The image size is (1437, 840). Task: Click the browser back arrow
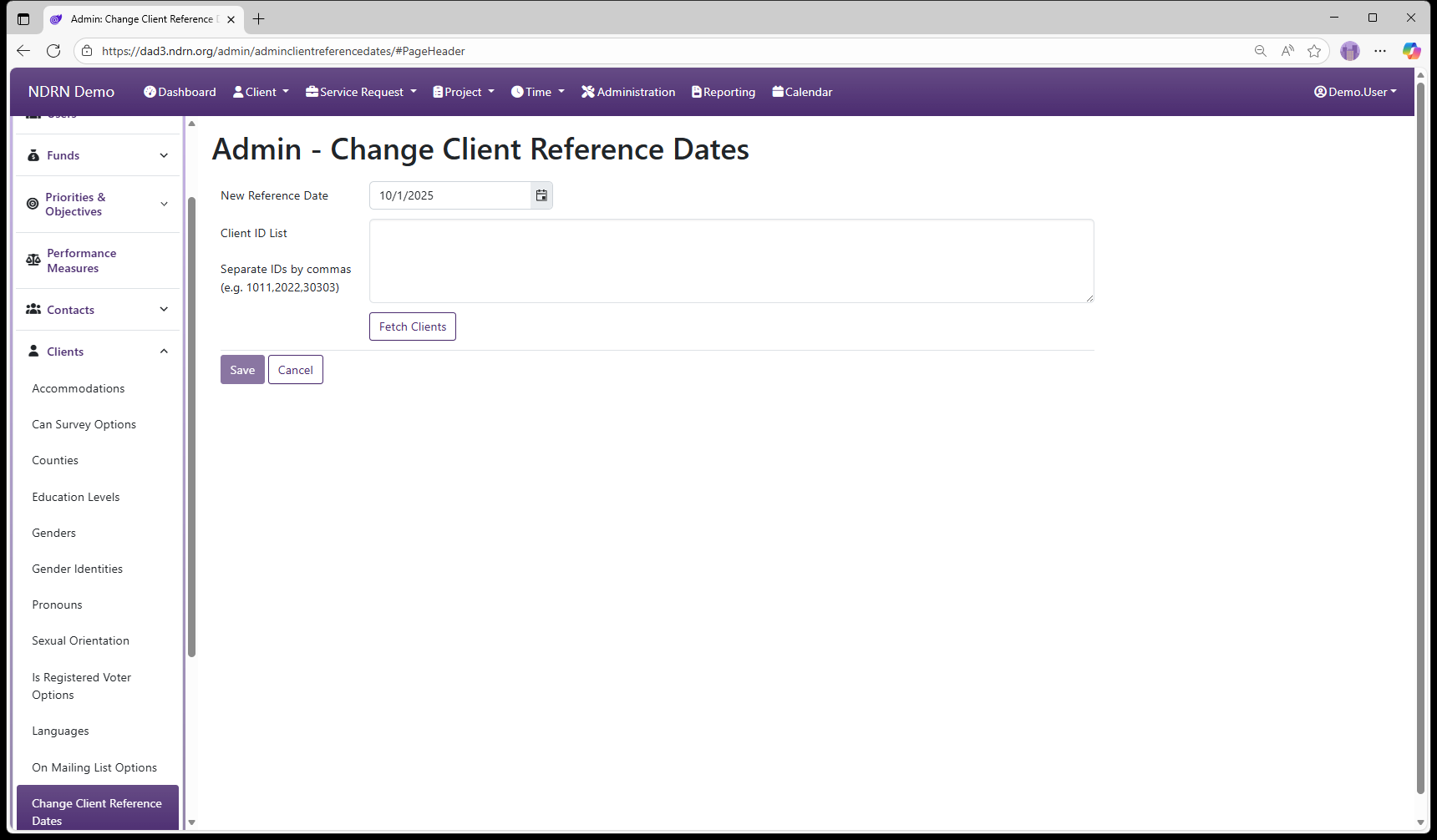tap(23, 51)
